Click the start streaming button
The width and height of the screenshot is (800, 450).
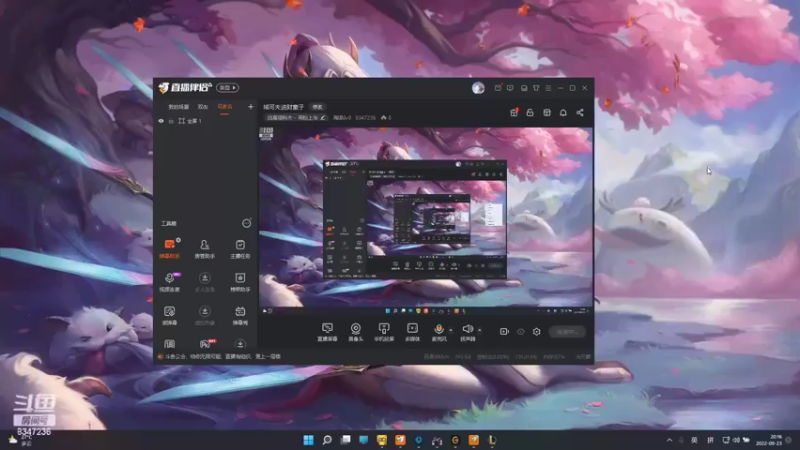coord(567,332)
